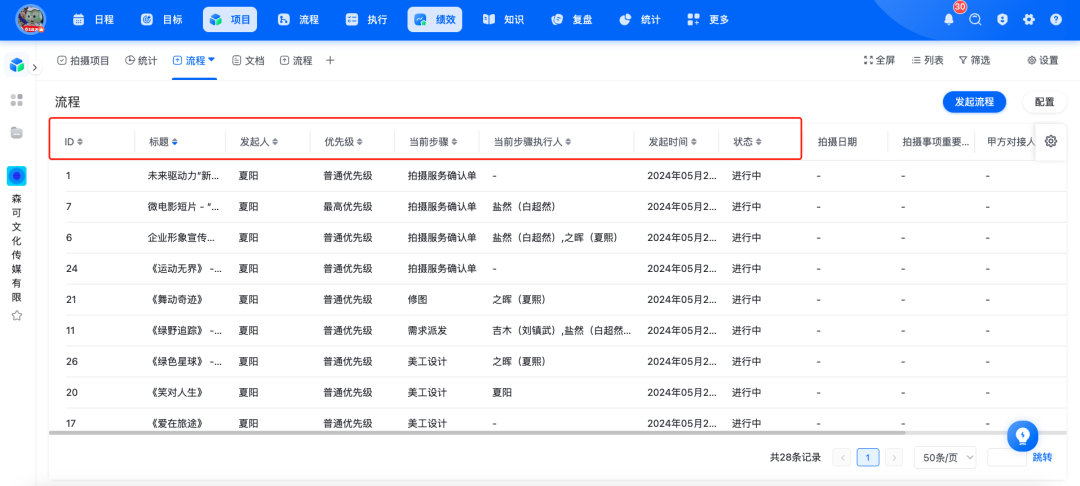
Task: Open row titled 《笑对人生》
Action: coord(175,392)
